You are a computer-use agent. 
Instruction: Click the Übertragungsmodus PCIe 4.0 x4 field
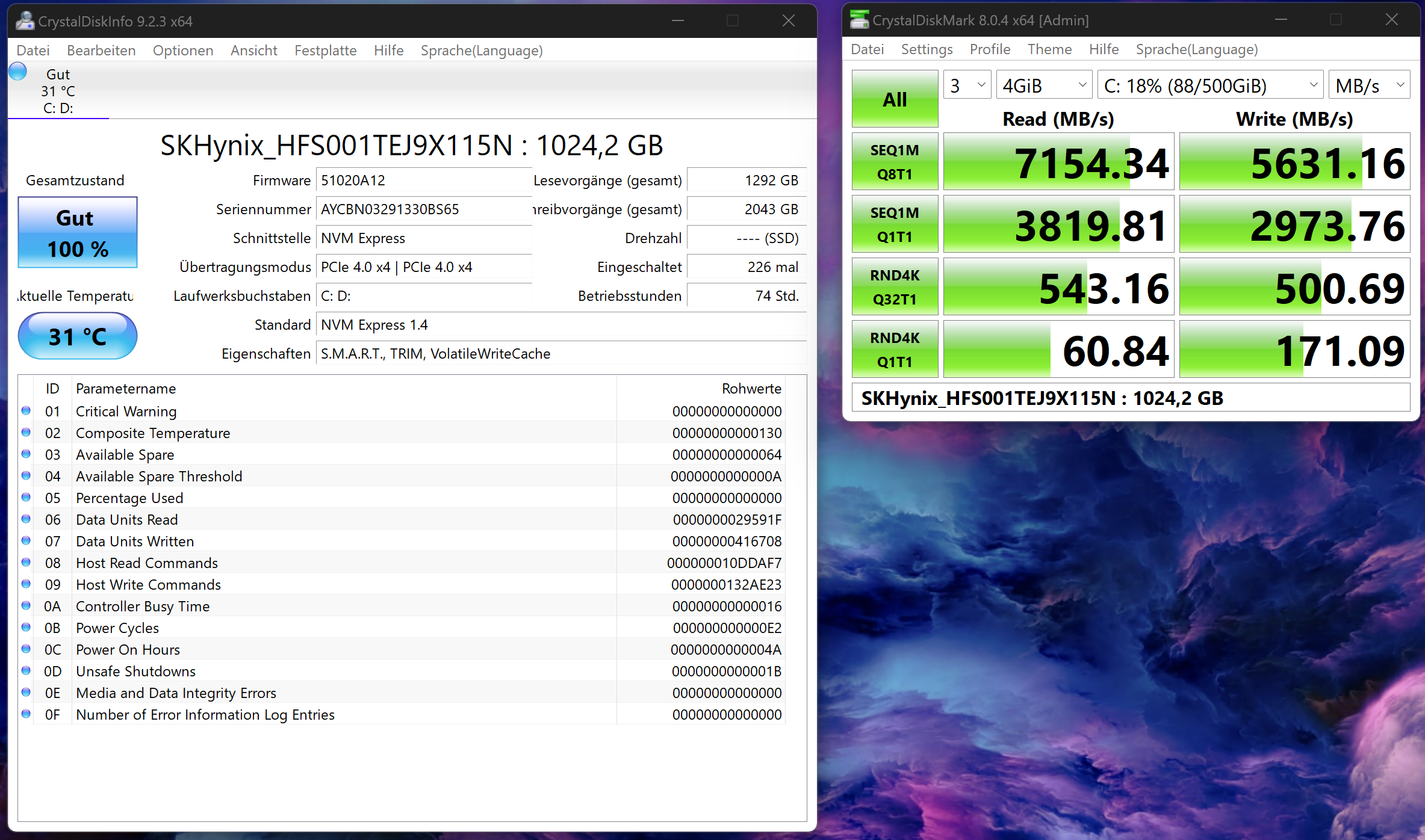(424, 267)
